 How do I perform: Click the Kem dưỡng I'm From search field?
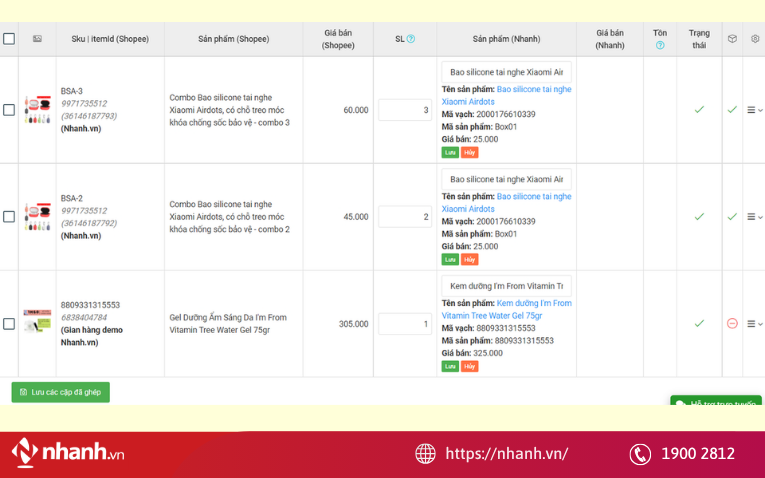[x=506, y=286]
